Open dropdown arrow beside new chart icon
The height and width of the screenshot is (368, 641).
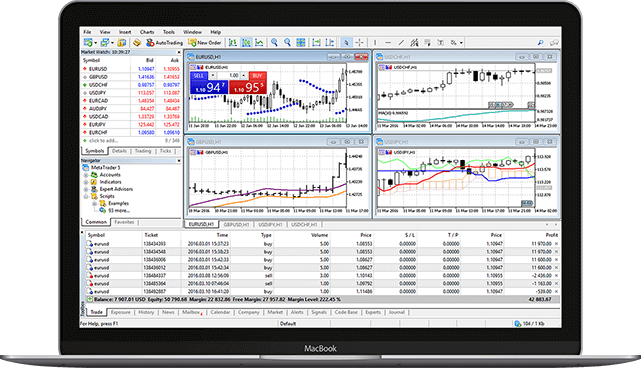[x=95, y=43]
